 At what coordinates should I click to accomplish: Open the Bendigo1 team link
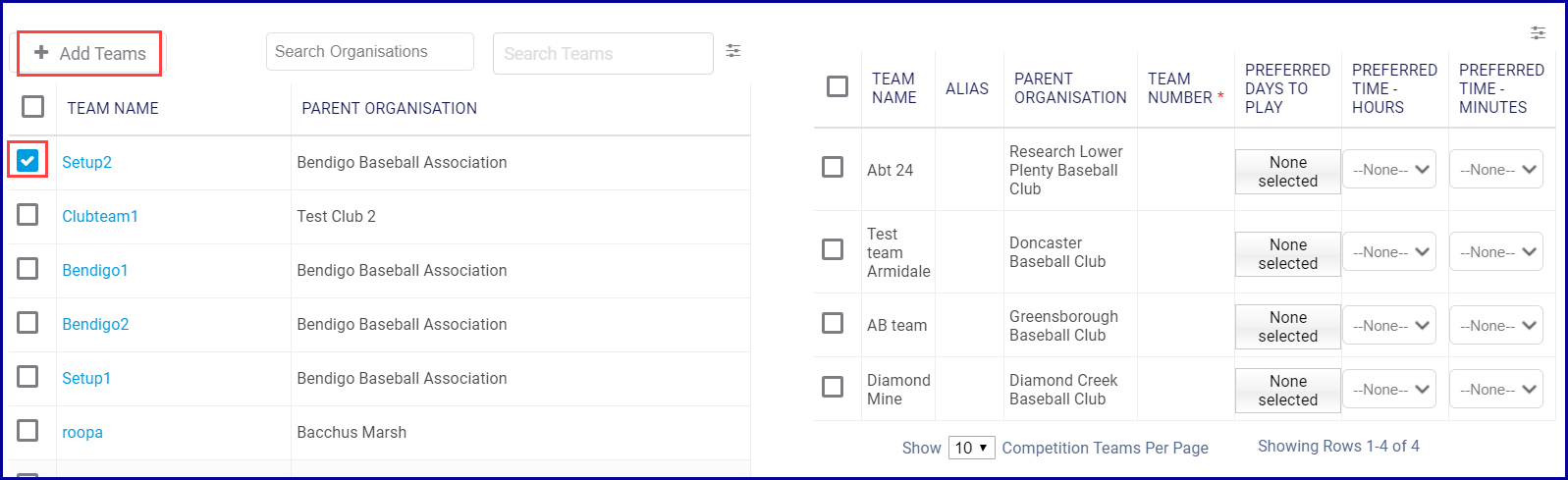(x=95, y=270)
